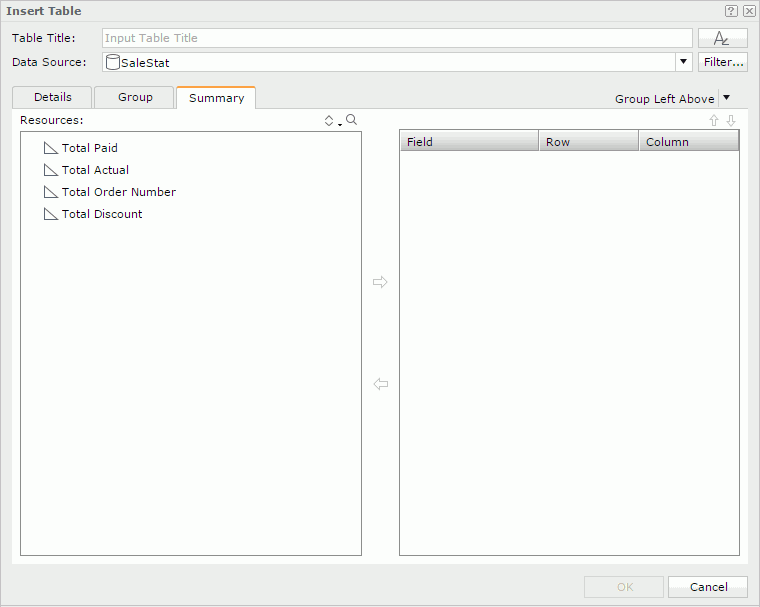Click the search resources magnifier icon
Viewport: 760px width, 607px height.
click(351, 120)
